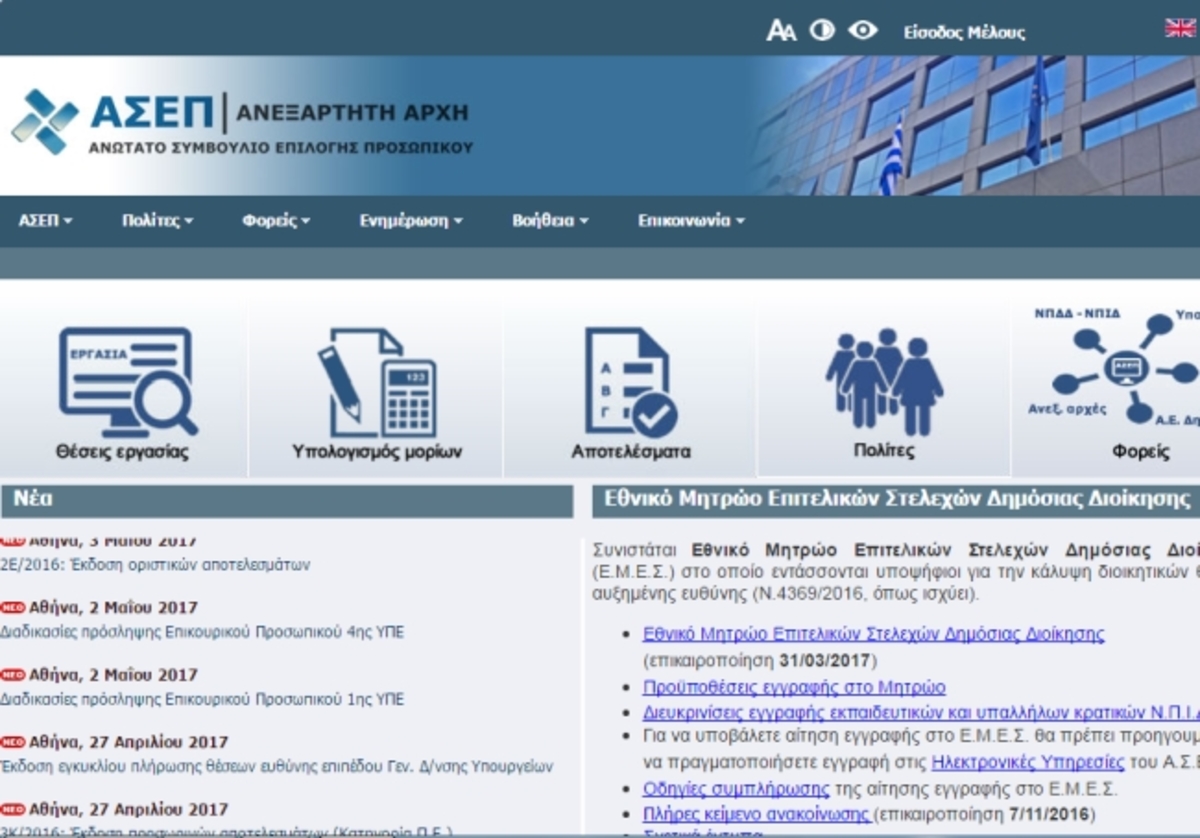The width and height of the screenshot is (1200, 838).
Task: Open news Έκδοση εγκυκλίου πλήρωσης θέσεων ευθύνης
Action: coord(276,767)
